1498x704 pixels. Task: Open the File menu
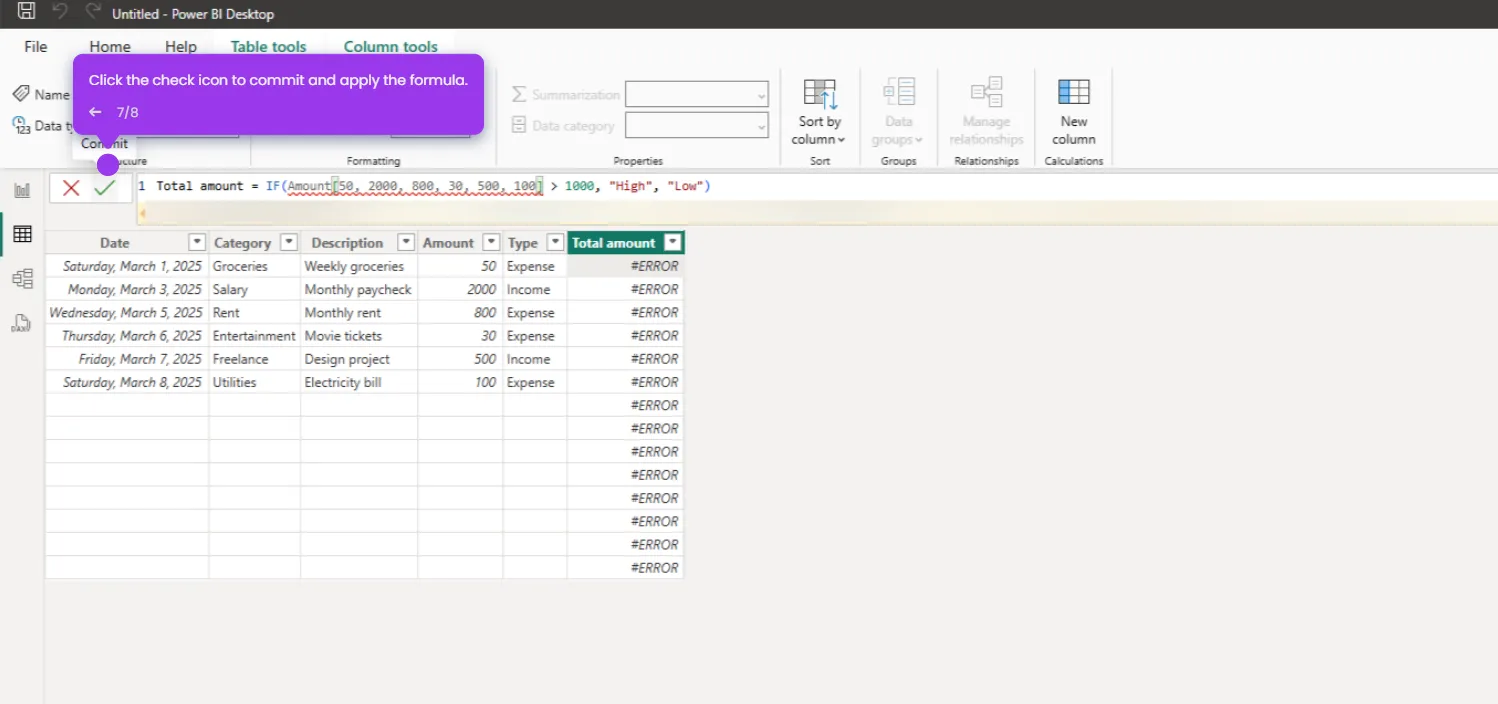click(x=36, y=47)
